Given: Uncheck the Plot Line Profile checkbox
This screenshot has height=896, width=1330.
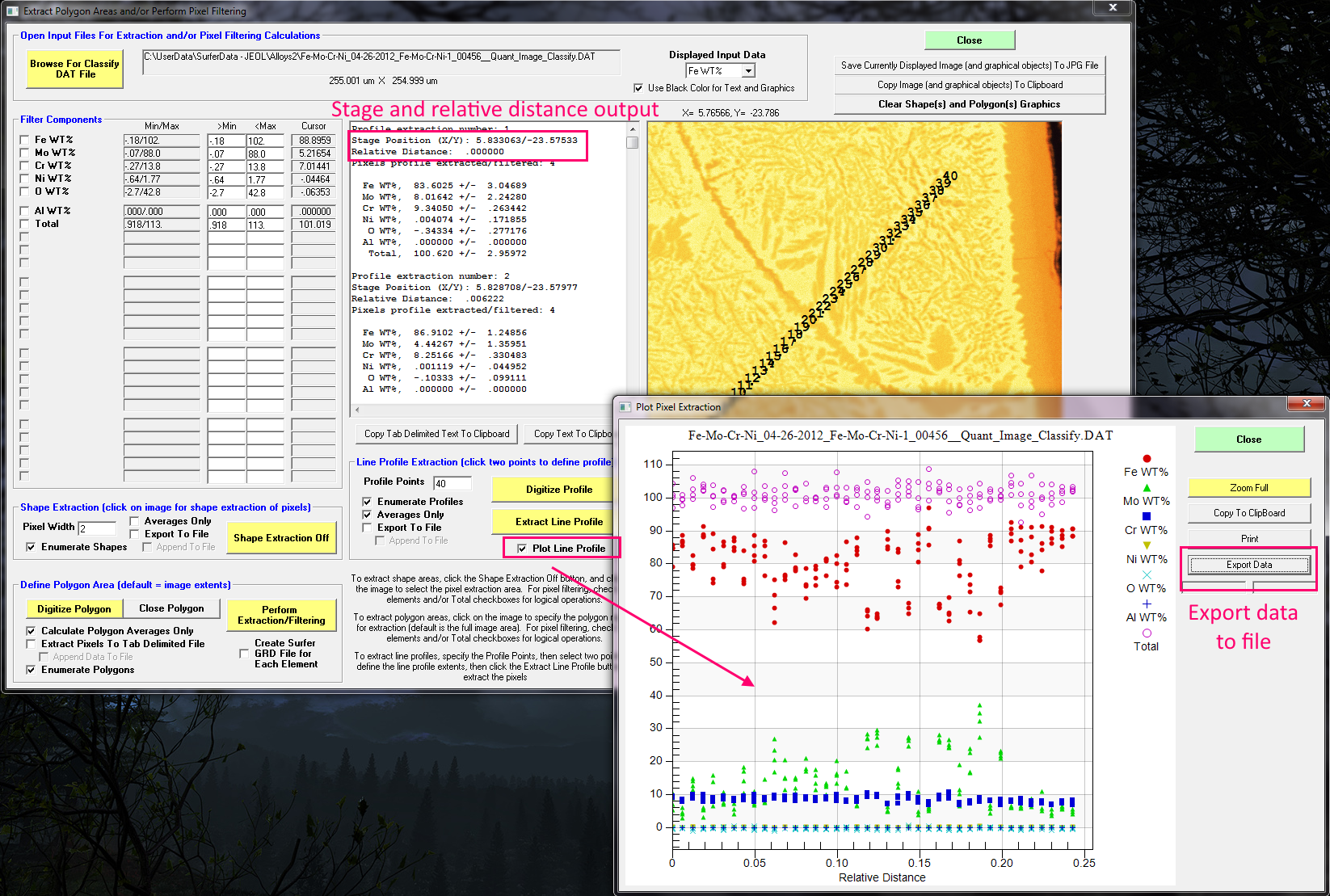Looking at the screenshot, I should coord(522,549).
